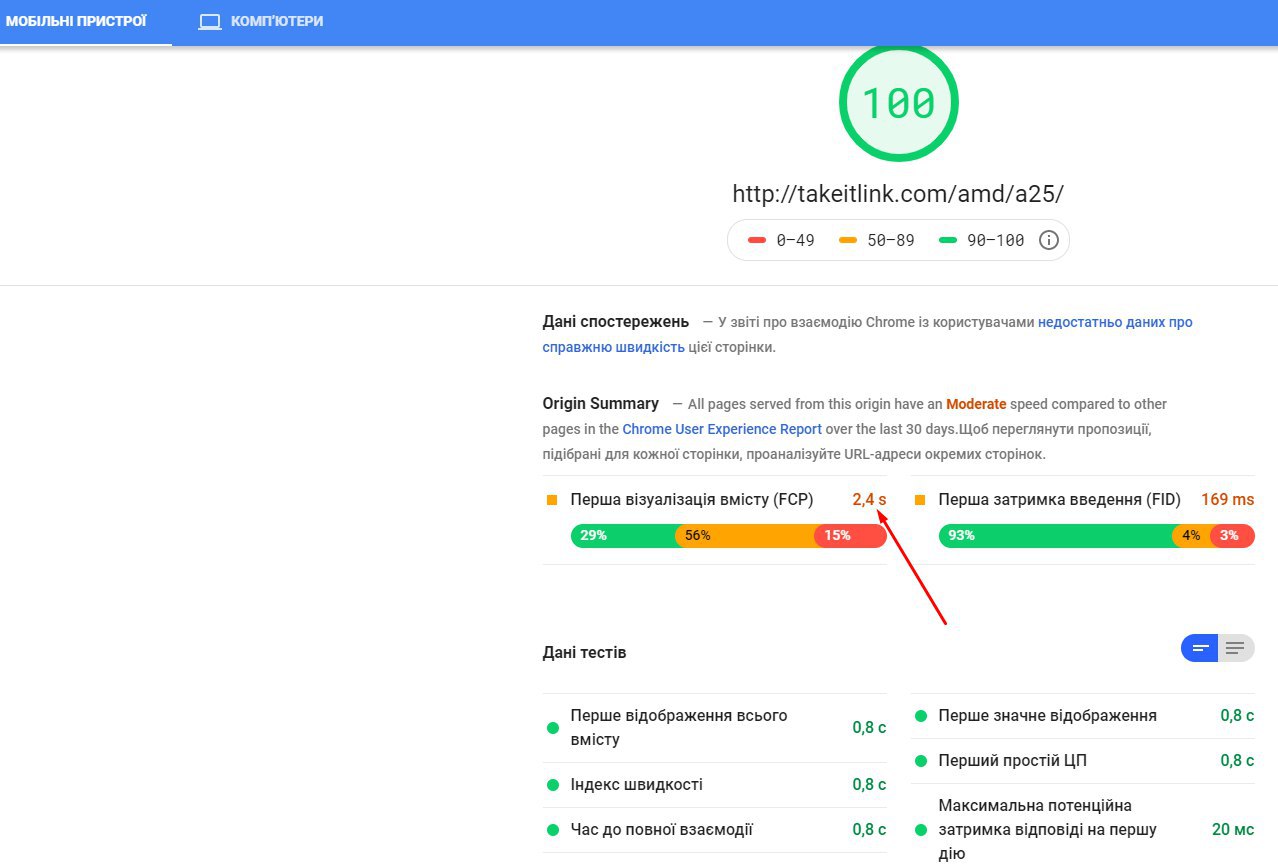Click the FID 93% green distribution segment
This screenshot has height=868, width=1278.
(1055, 536)
